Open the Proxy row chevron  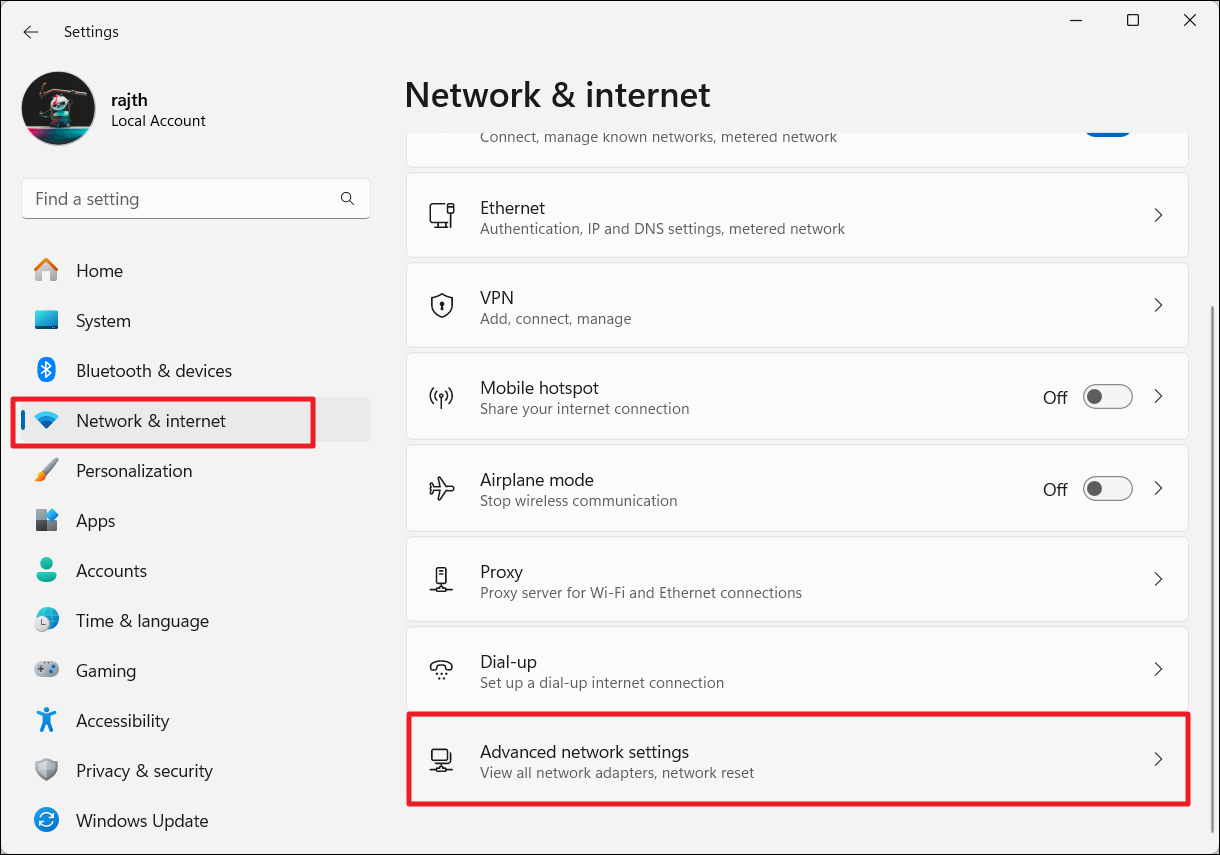(1158, 579)
